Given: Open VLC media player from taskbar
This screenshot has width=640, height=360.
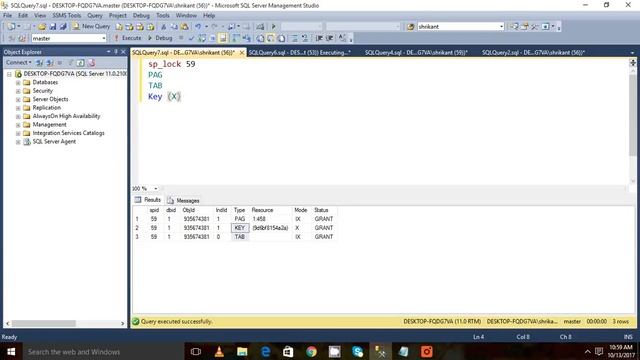Looking at the screenshot, I should coord(219,351).
